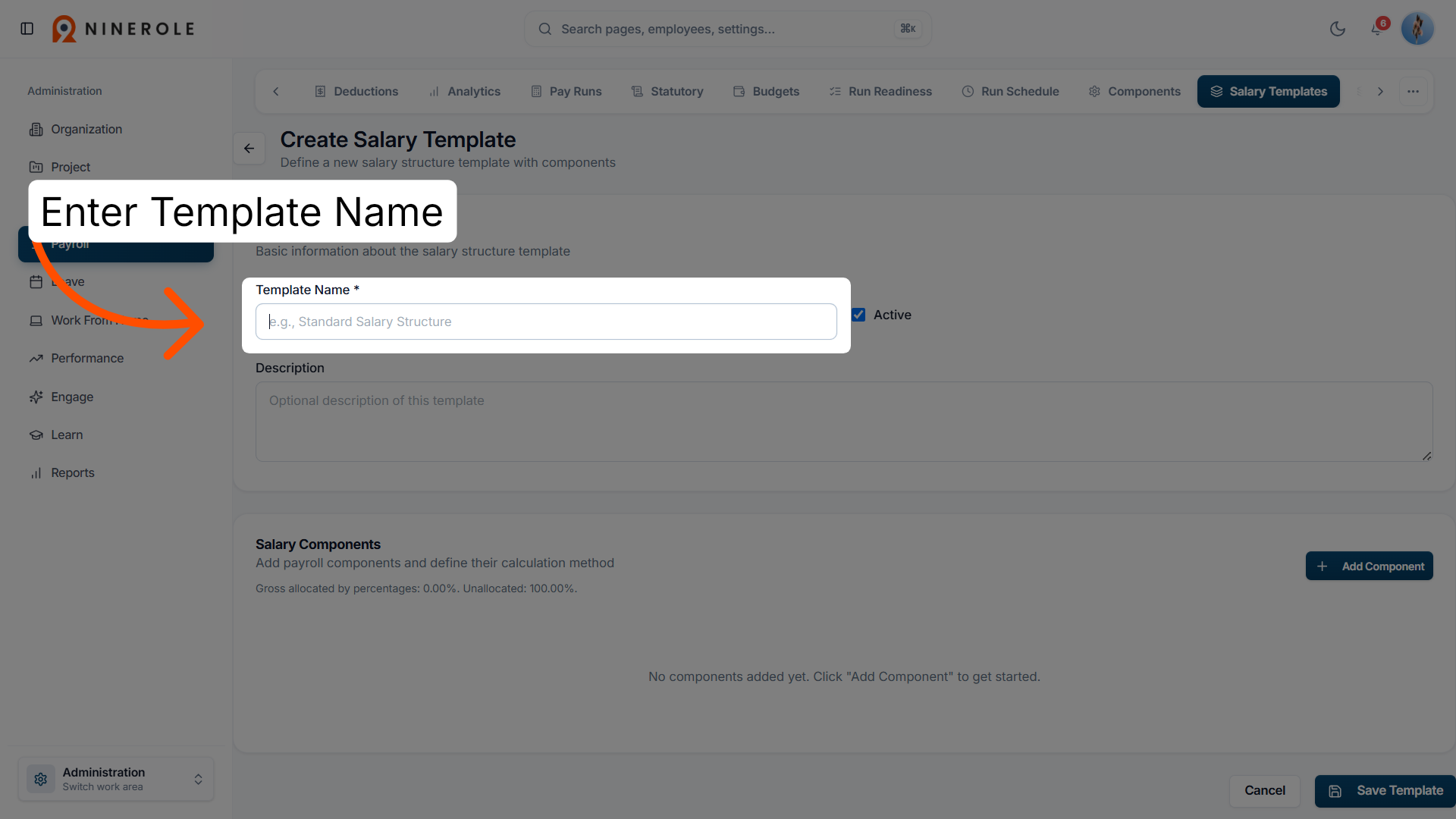Switch to the Analytics tab

(464, 92)
